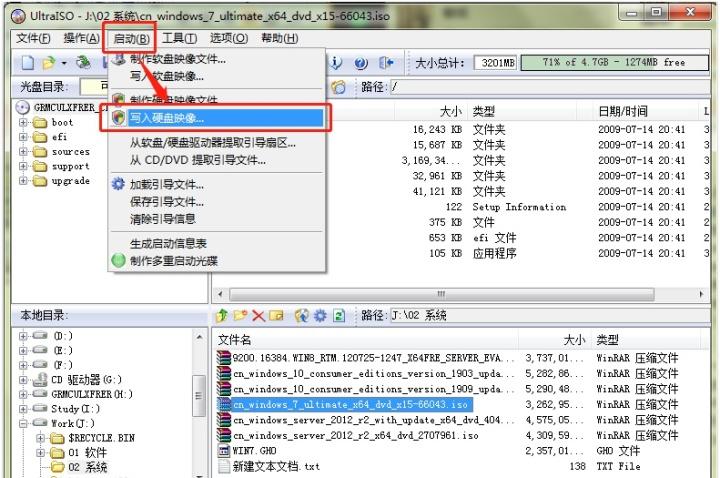Select 写入软盘映像... menu entry
This screenshot has height=478, width=720.
click(x=217, y=76)
